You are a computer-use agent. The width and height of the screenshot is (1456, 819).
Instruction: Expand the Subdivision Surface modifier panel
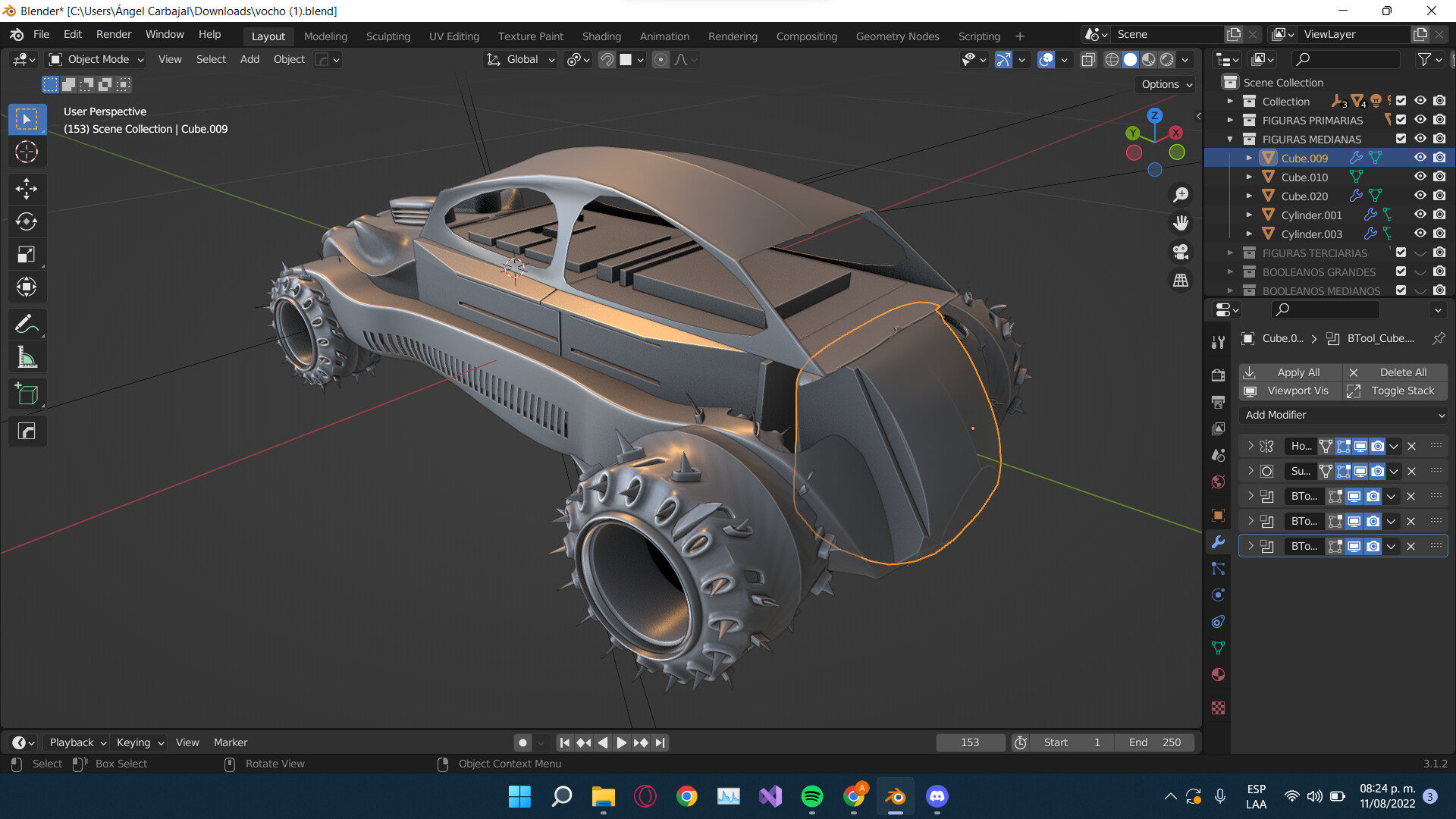click(1250, 471)
